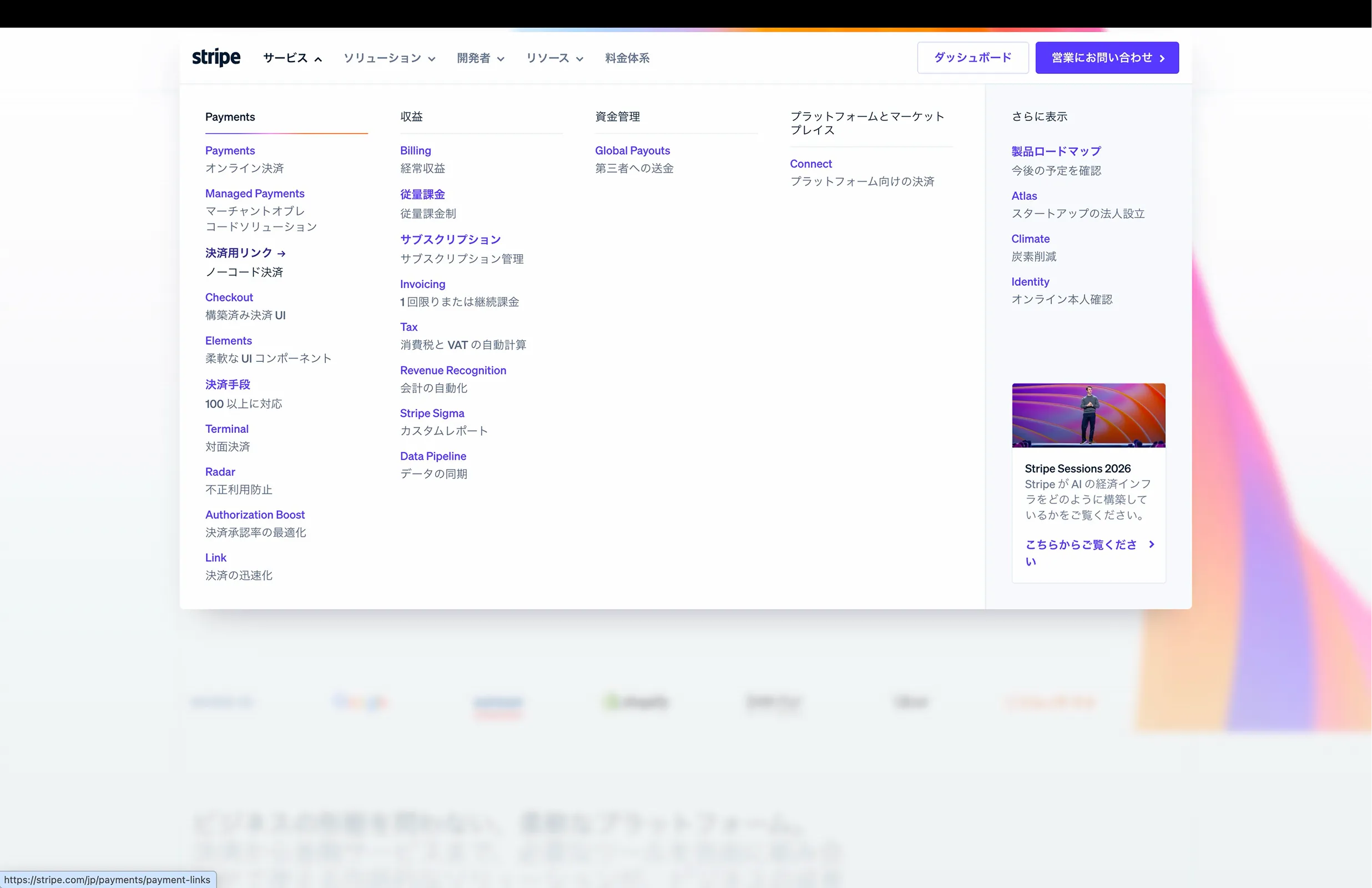Open the 開発者 dropdown menu

(x=480, y=58)
